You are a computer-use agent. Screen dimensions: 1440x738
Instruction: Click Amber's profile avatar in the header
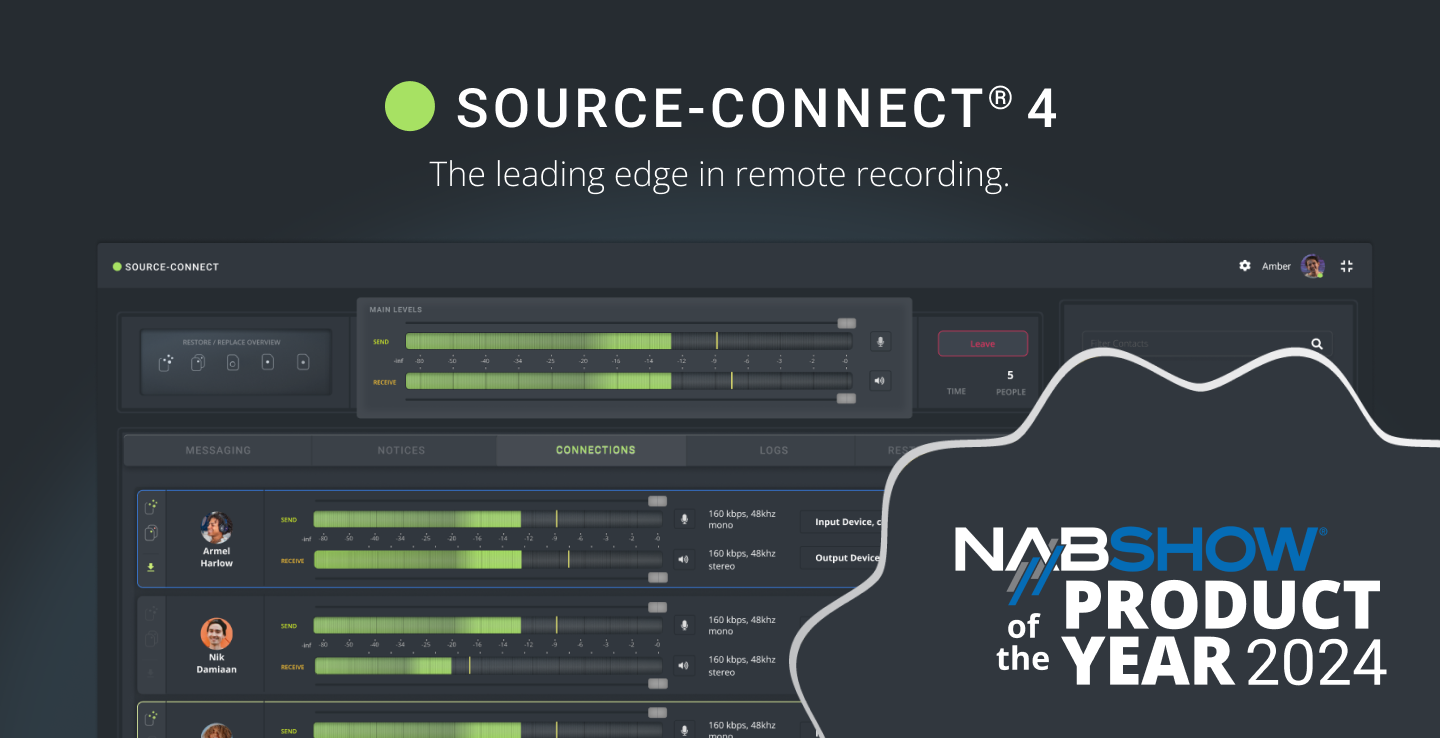[1312, 266]
